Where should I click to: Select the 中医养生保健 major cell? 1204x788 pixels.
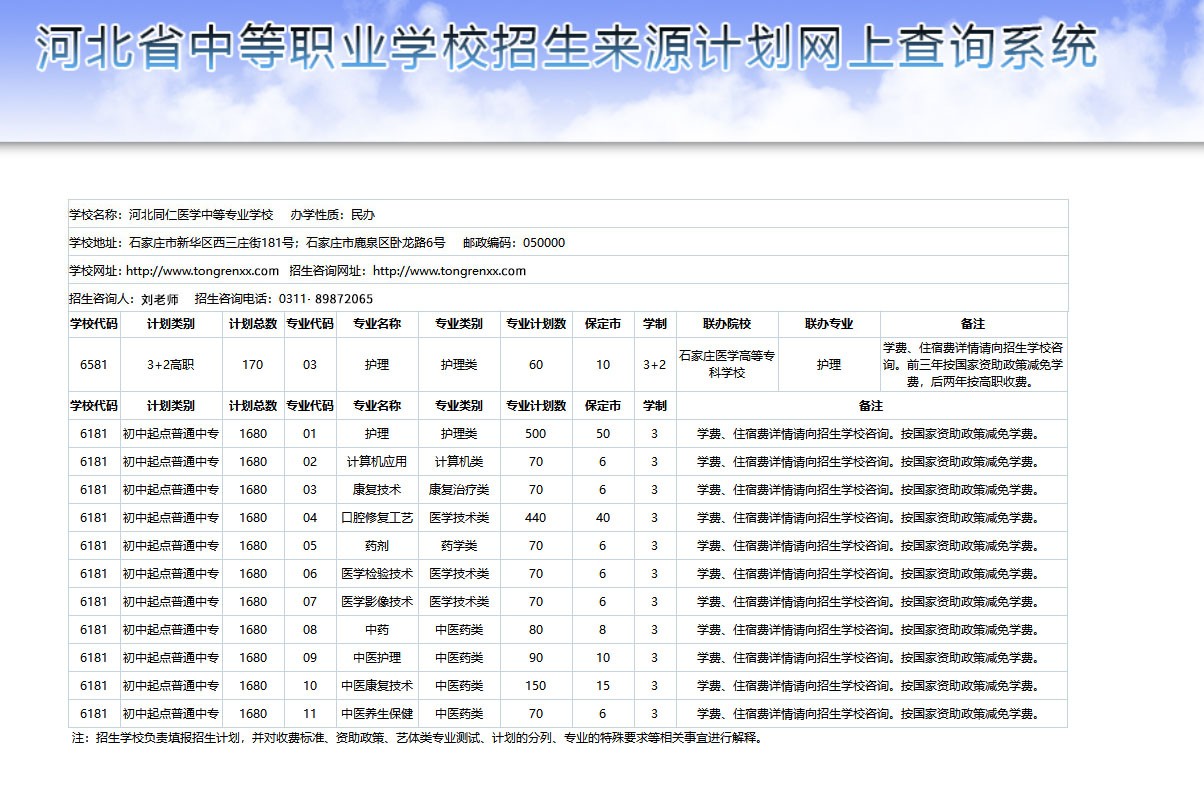click(377, 714)
